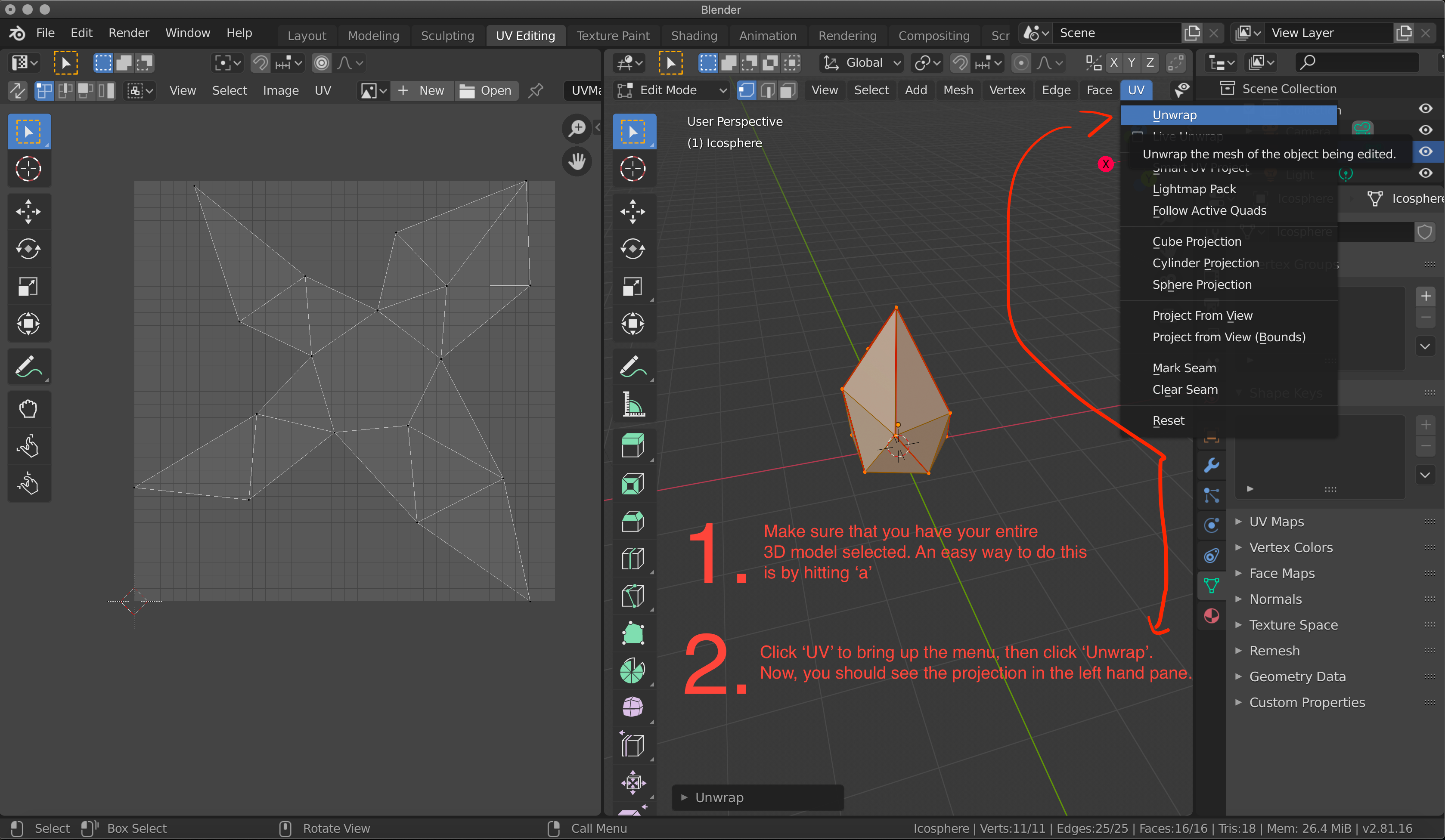Screen dimensions: 1445x840
Task: Click Open image button in UV editor
Action: click(x=486, y=90)
